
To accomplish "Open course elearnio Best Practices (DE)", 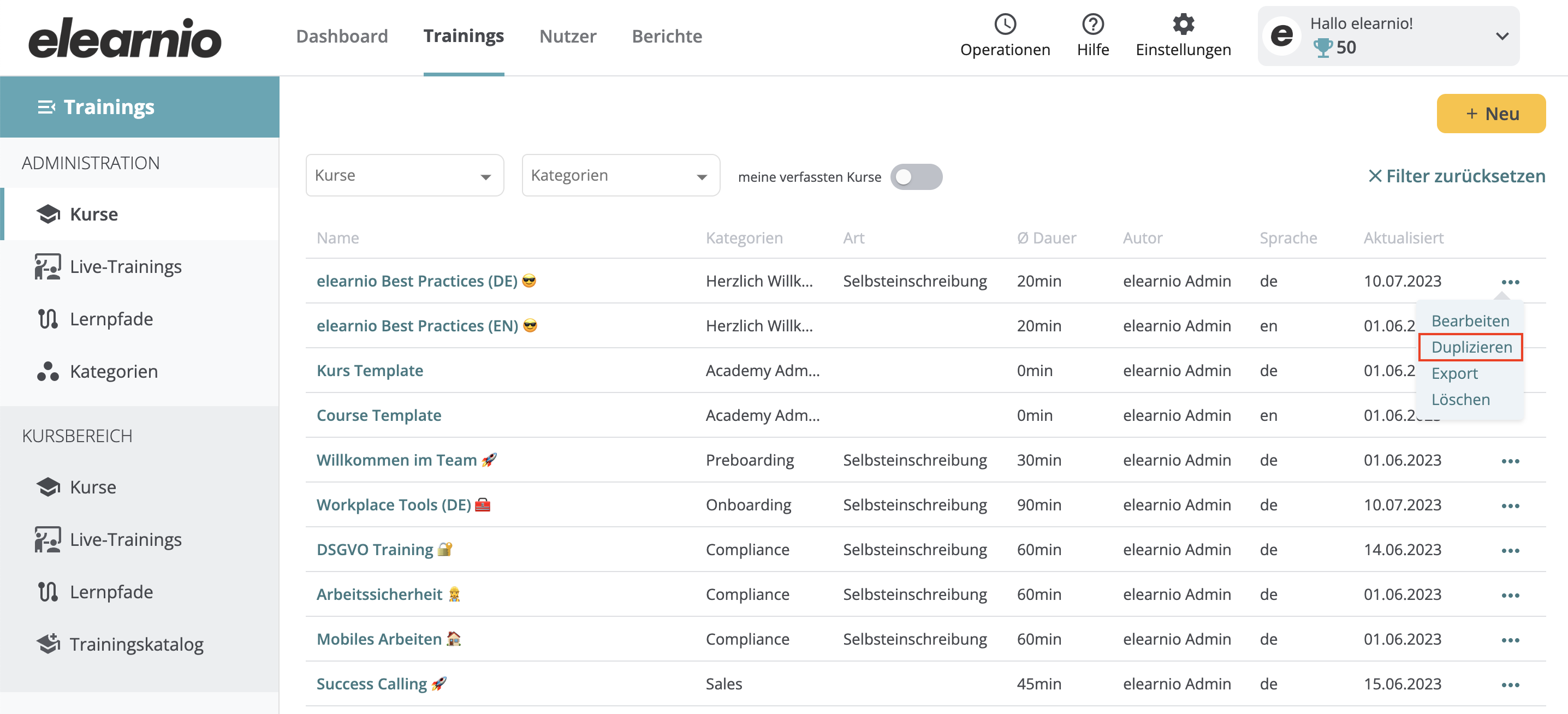I will pyautogui.click(x=426, y=281).
